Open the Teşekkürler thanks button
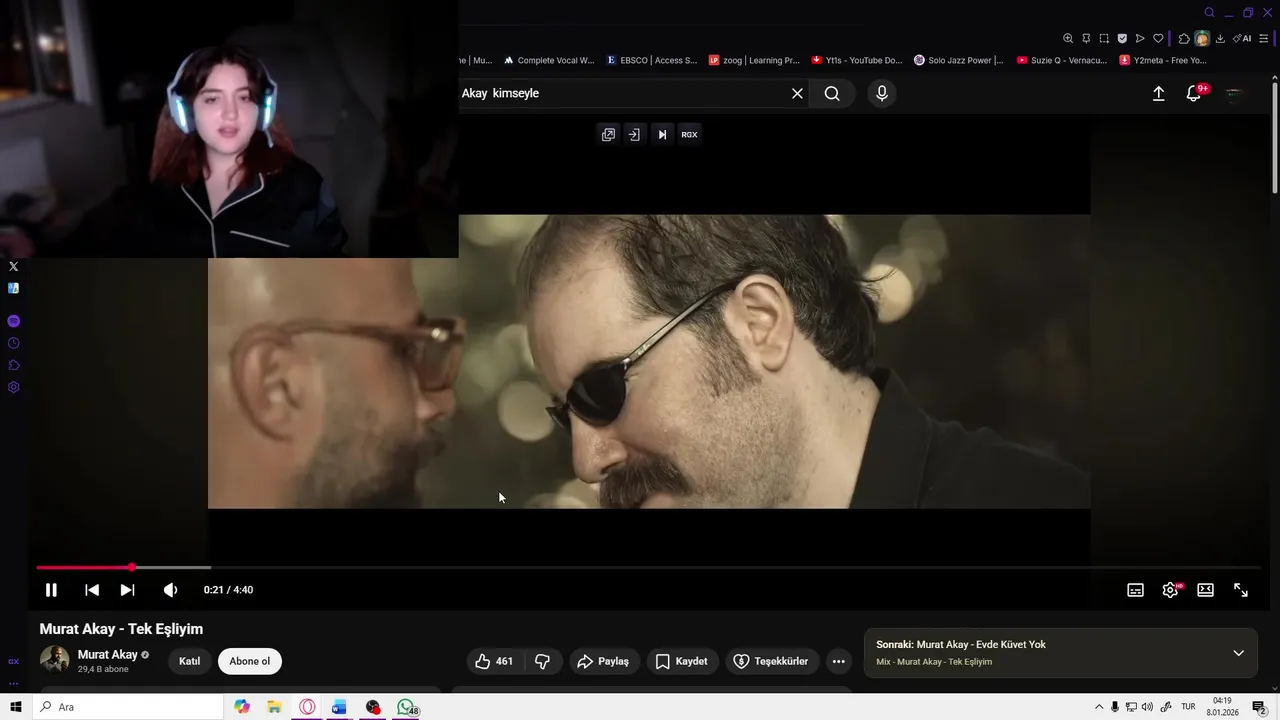Image resolution: width=1280 pixels, height=720 pixels. coord(771,661)
